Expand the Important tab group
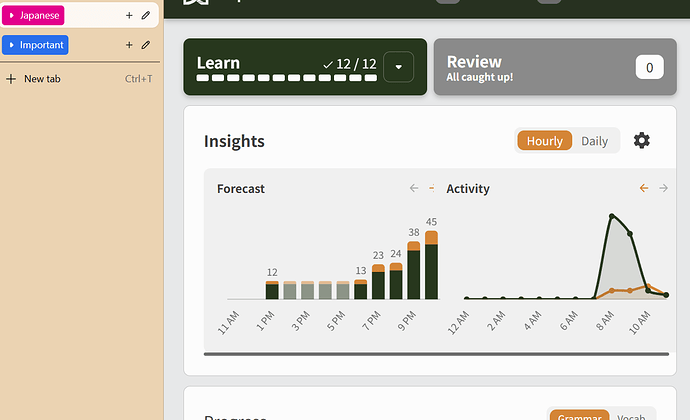Screen dimensions: 690x420 click(x=12, y=45)
